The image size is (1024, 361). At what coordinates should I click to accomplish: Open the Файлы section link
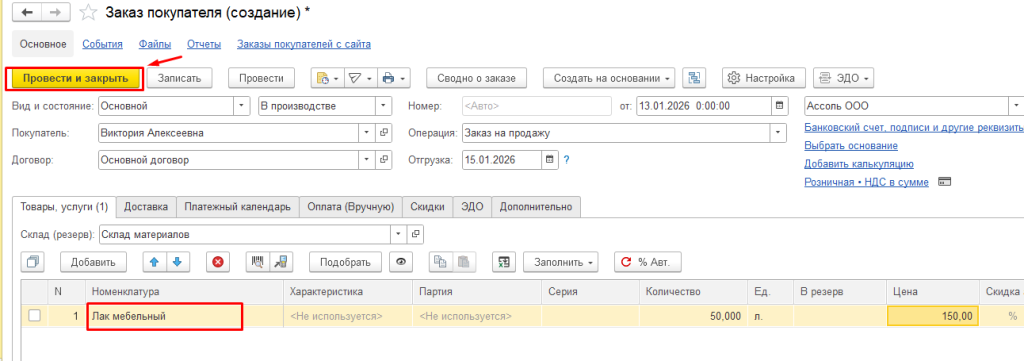point(155,44)
